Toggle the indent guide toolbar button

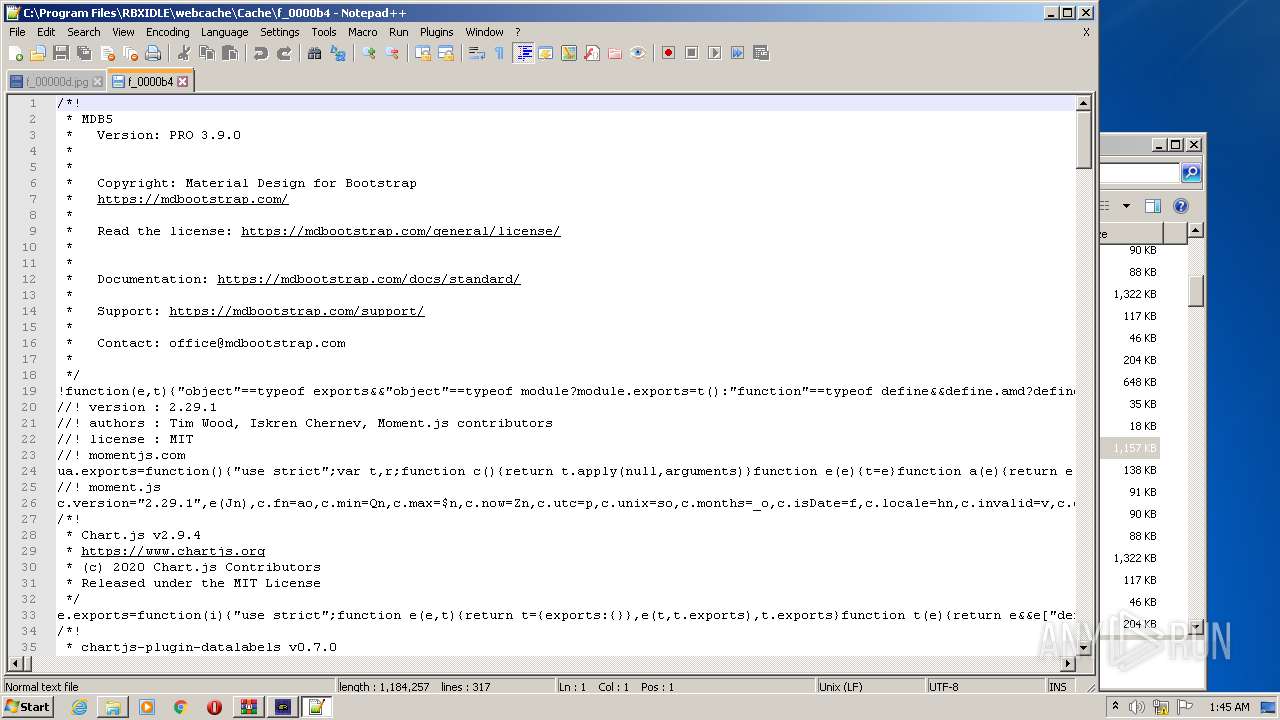point(523,53)
